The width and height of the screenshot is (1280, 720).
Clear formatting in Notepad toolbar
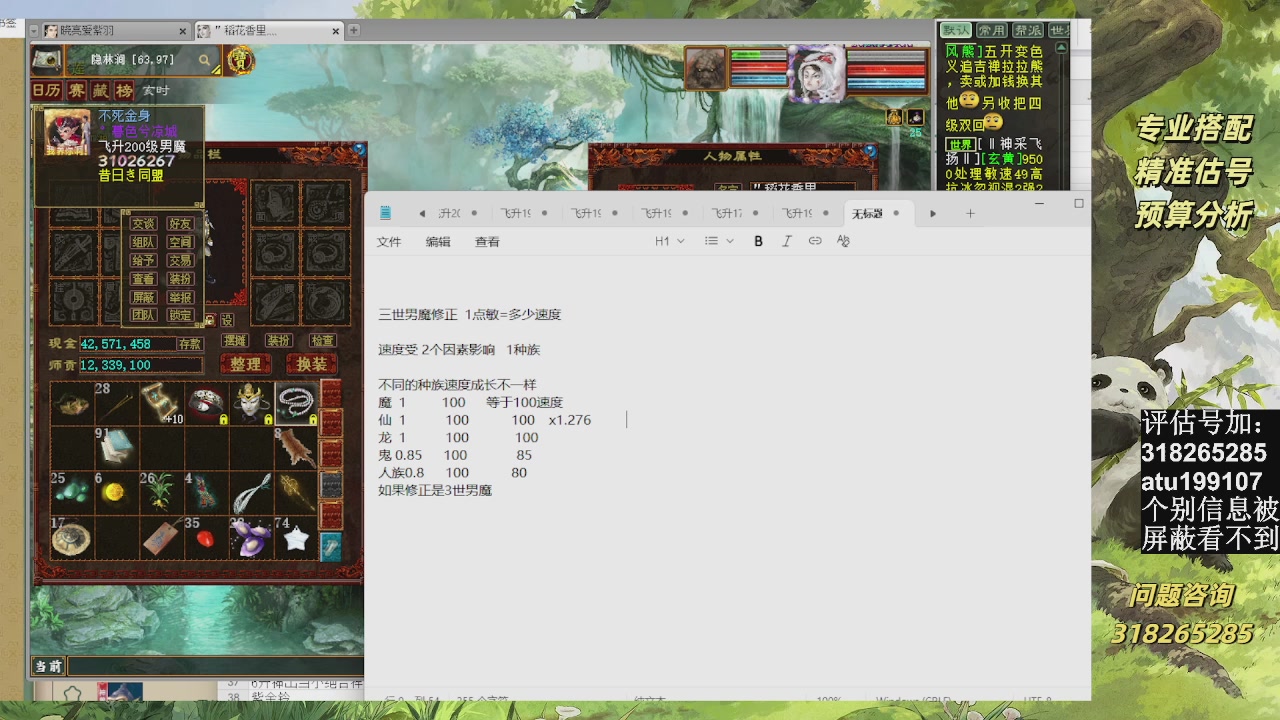843,241
